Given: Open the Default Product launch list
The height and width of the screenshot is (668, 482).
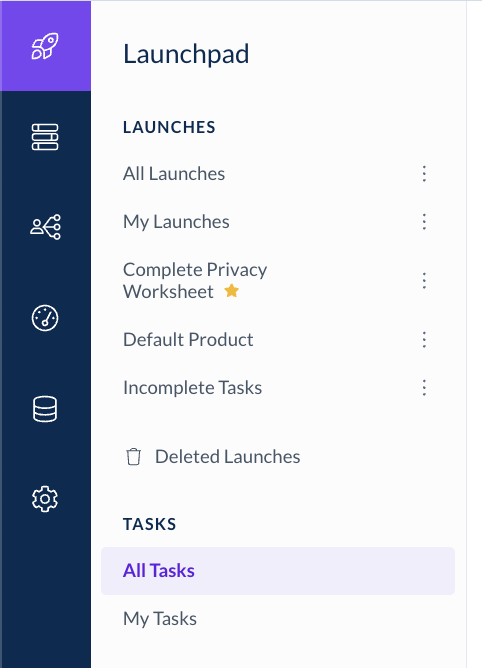Looking at the screenshot, I should pyautogui.click(x=188, y=340).
